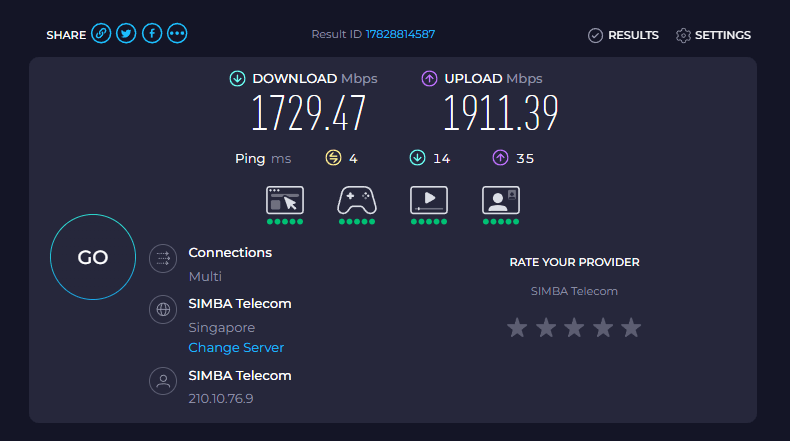The height and width of the screenshot is (441, 790).
Task: Click the Connections mode icon
Action: click(163, 259)
